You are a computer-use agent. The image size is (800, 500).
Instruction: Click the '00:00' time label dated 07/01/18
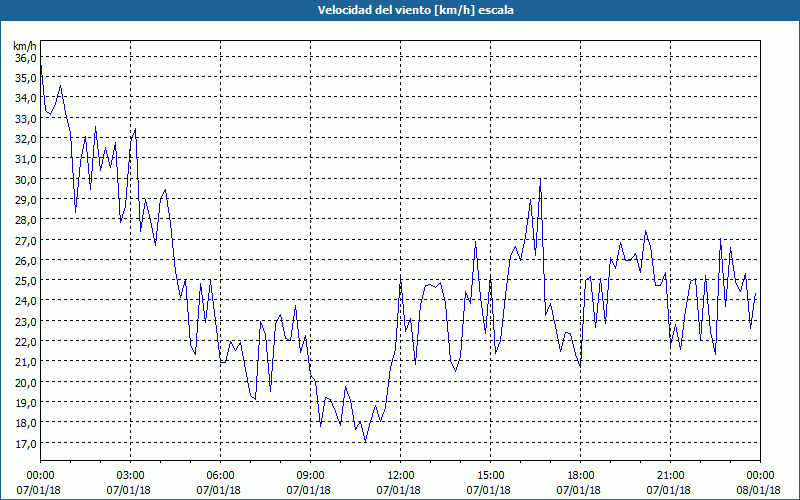(x=40, y=476)
